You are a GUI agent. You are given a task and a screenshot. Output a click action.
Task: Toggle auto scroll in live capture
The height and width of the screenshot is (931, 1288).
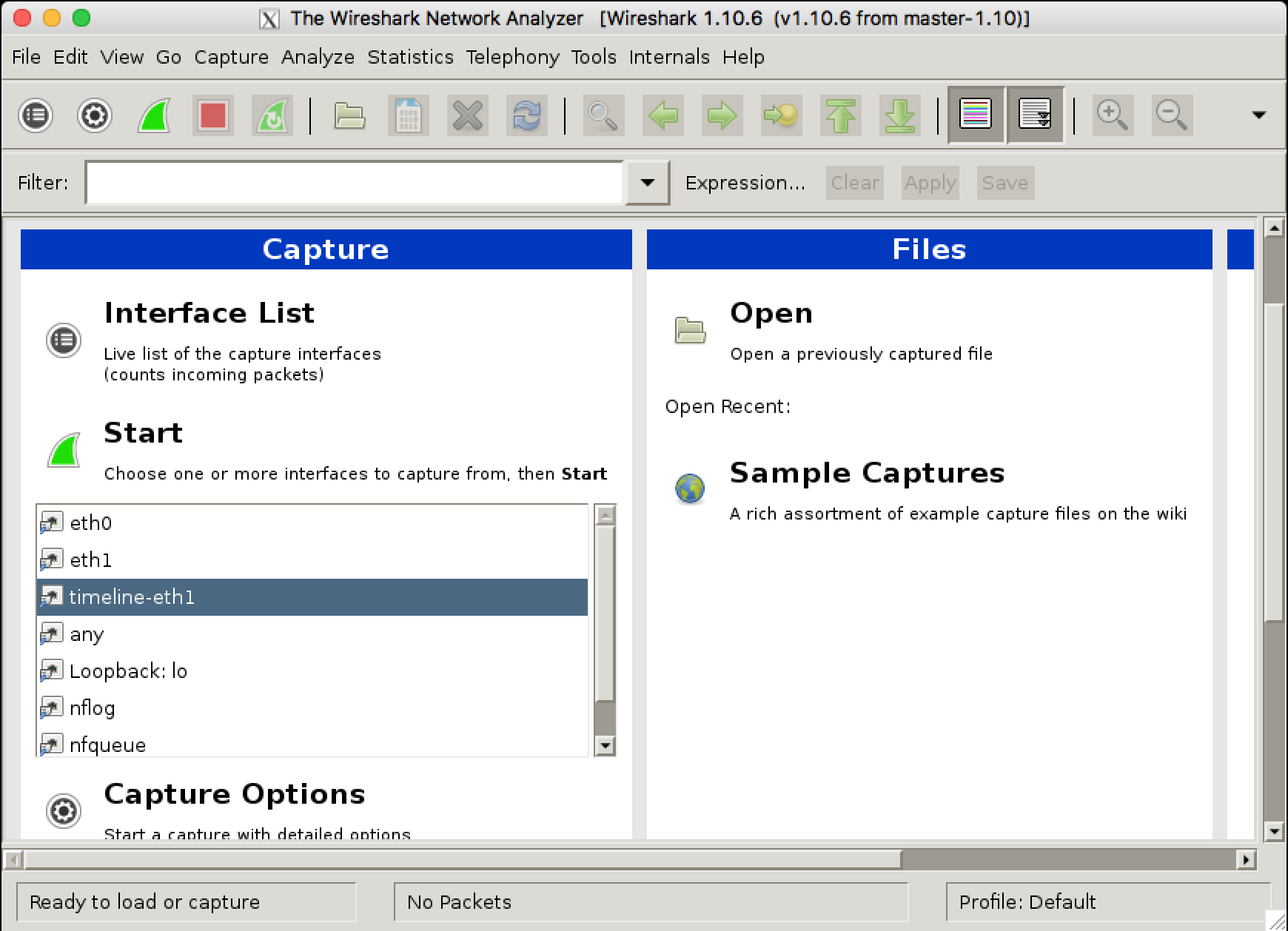[1036, 115]
